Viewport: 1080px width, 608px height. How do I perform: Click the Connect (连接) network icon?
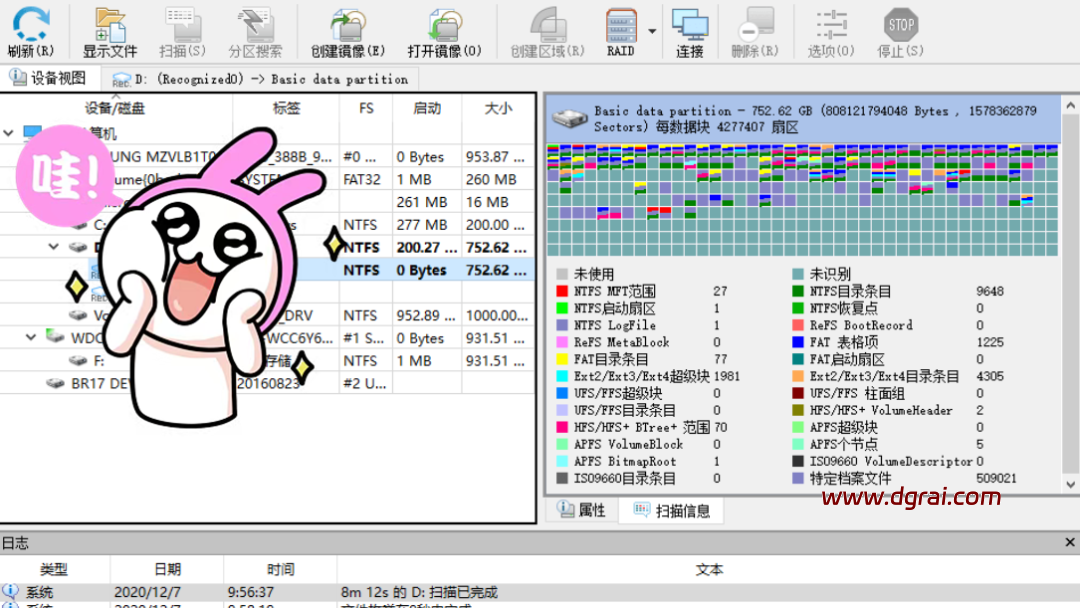[690, 25]
